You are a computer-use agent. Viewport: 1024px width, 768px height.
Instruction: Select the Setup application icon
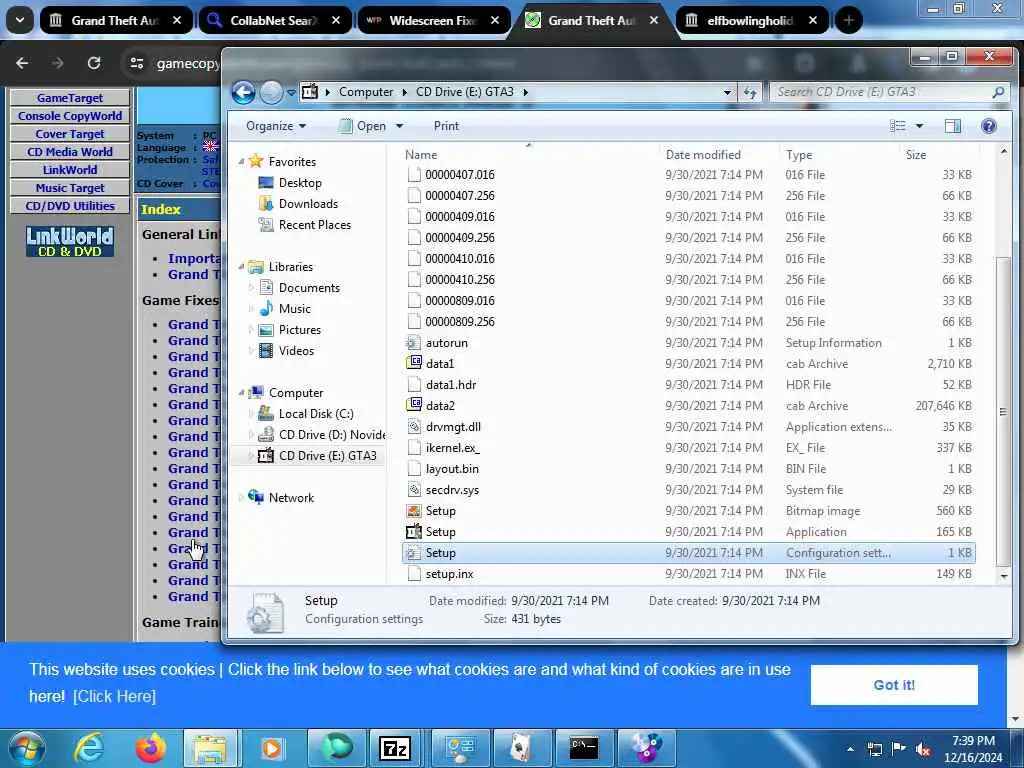point(413,532)
